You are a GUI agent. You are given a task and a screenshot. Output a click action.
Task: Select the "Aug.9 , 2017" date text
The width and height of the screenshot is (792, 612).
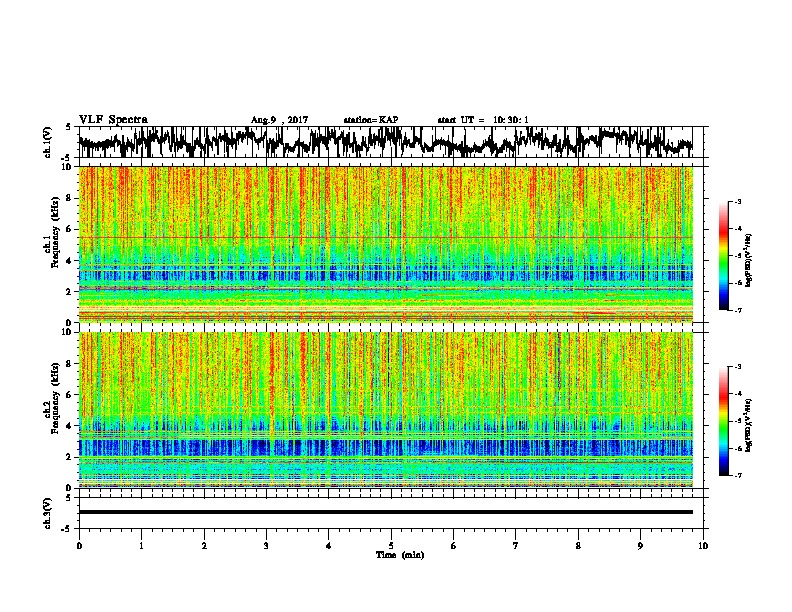[279, 120]
